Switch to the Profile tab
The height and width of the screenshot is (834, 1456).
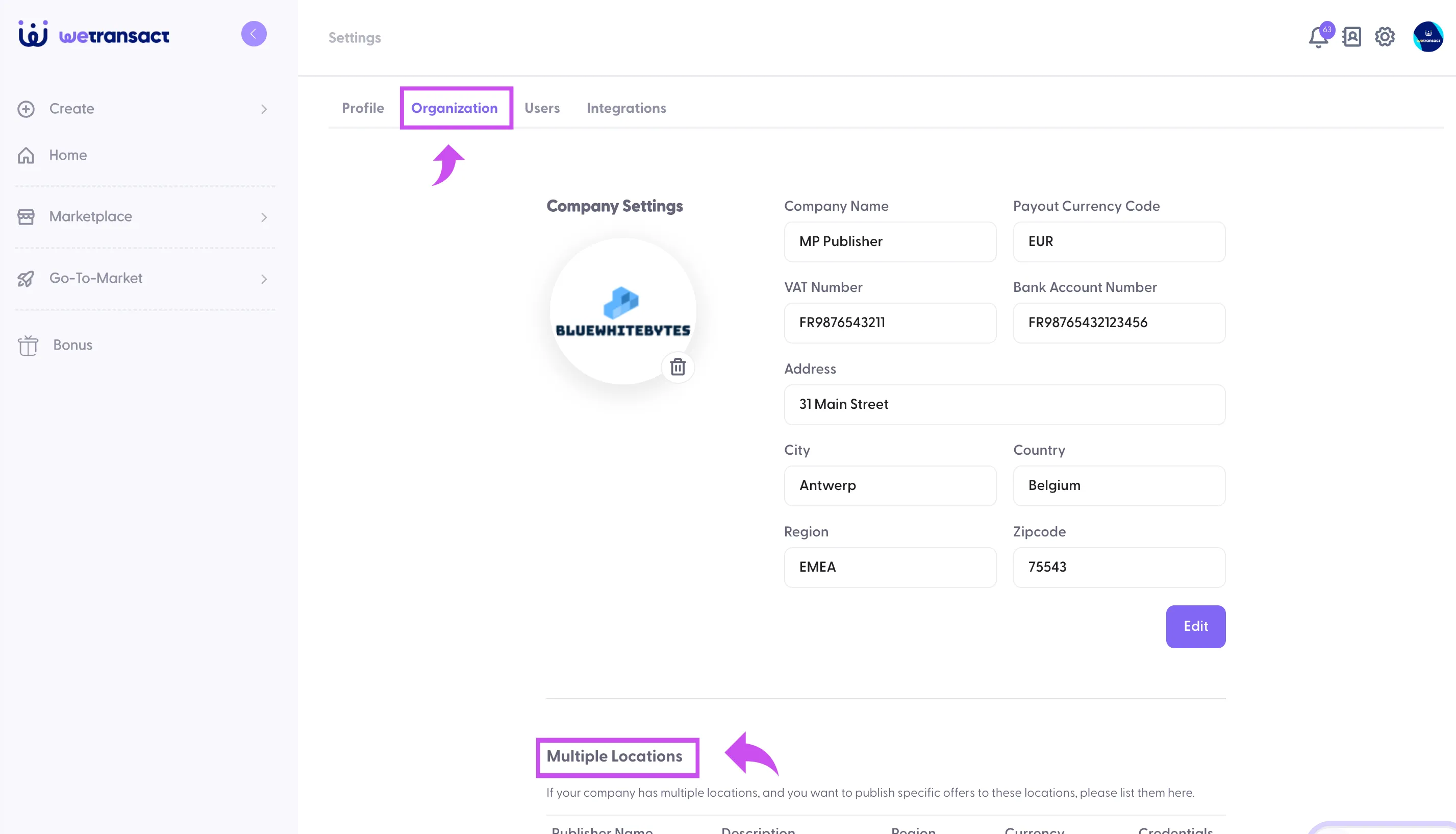tap(363, 108)
